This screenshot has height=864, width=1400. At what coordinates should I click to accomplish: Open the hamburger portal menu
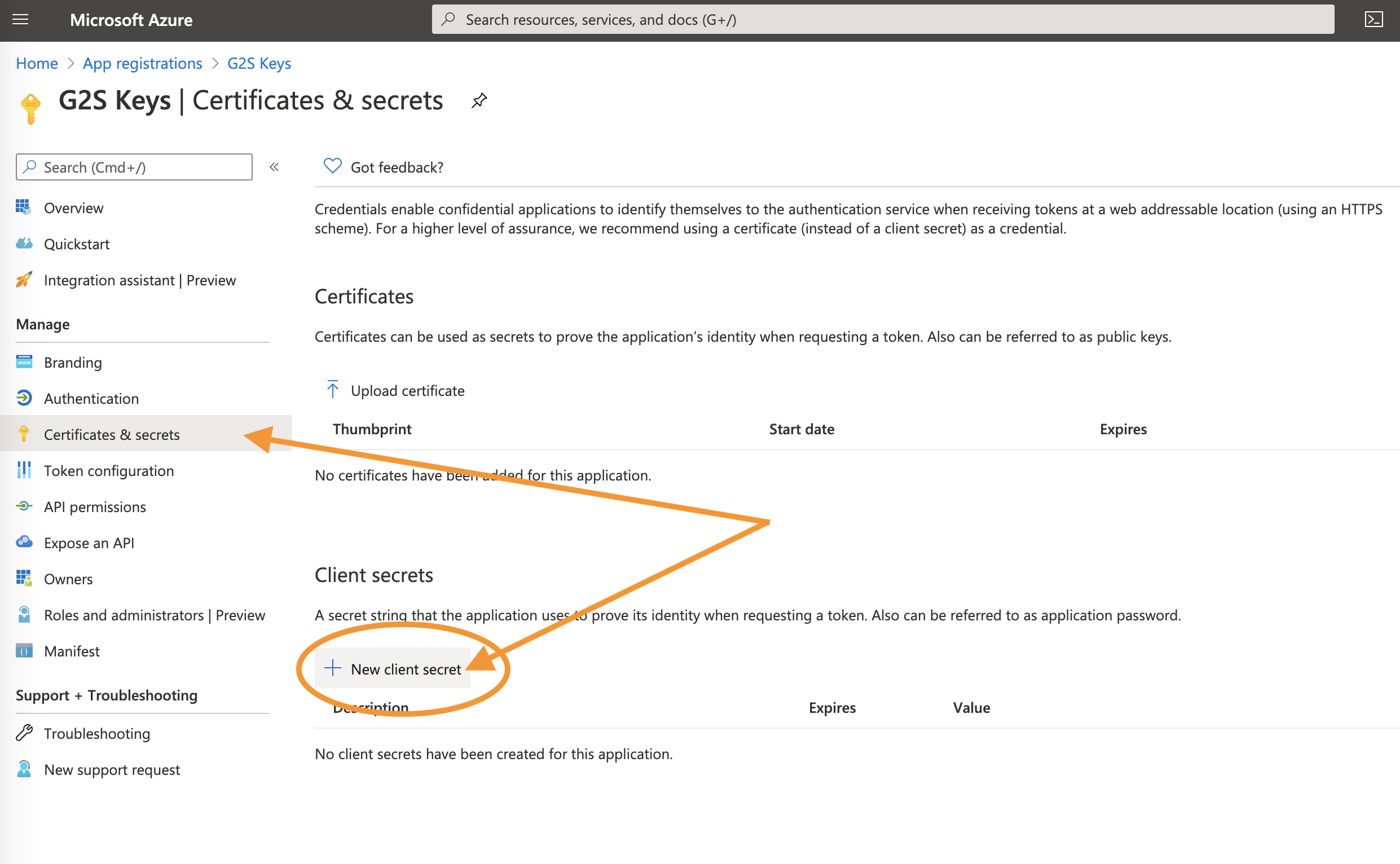[x=20, y=20]
